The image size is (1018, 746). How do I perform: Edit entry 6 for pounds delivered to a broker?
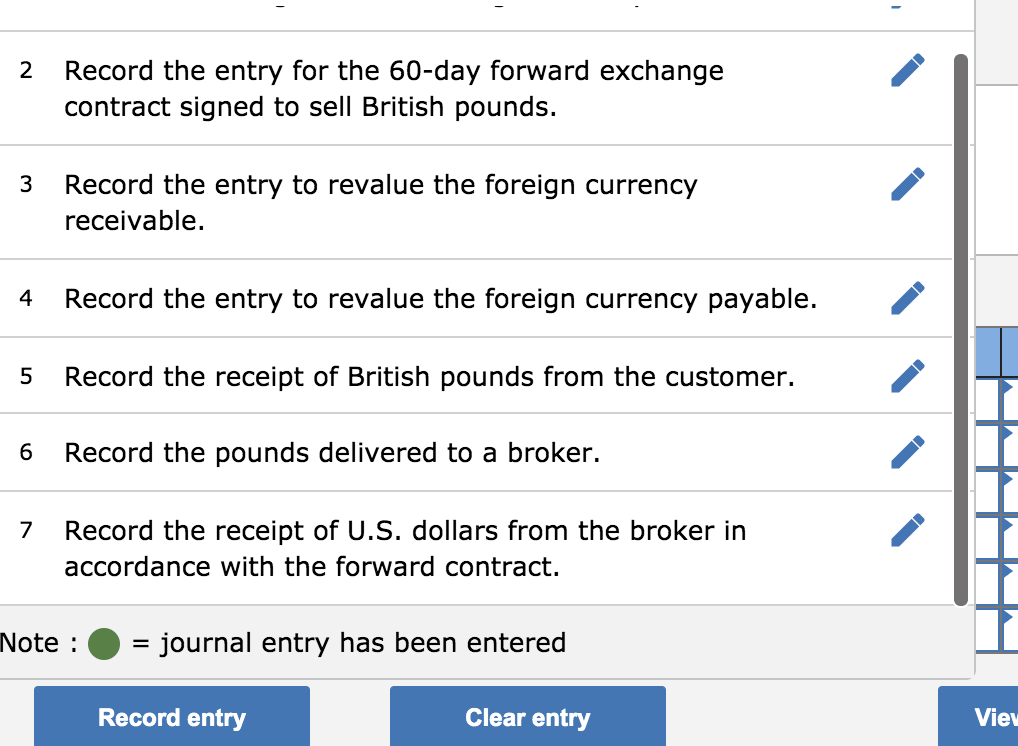pos(906,452)
